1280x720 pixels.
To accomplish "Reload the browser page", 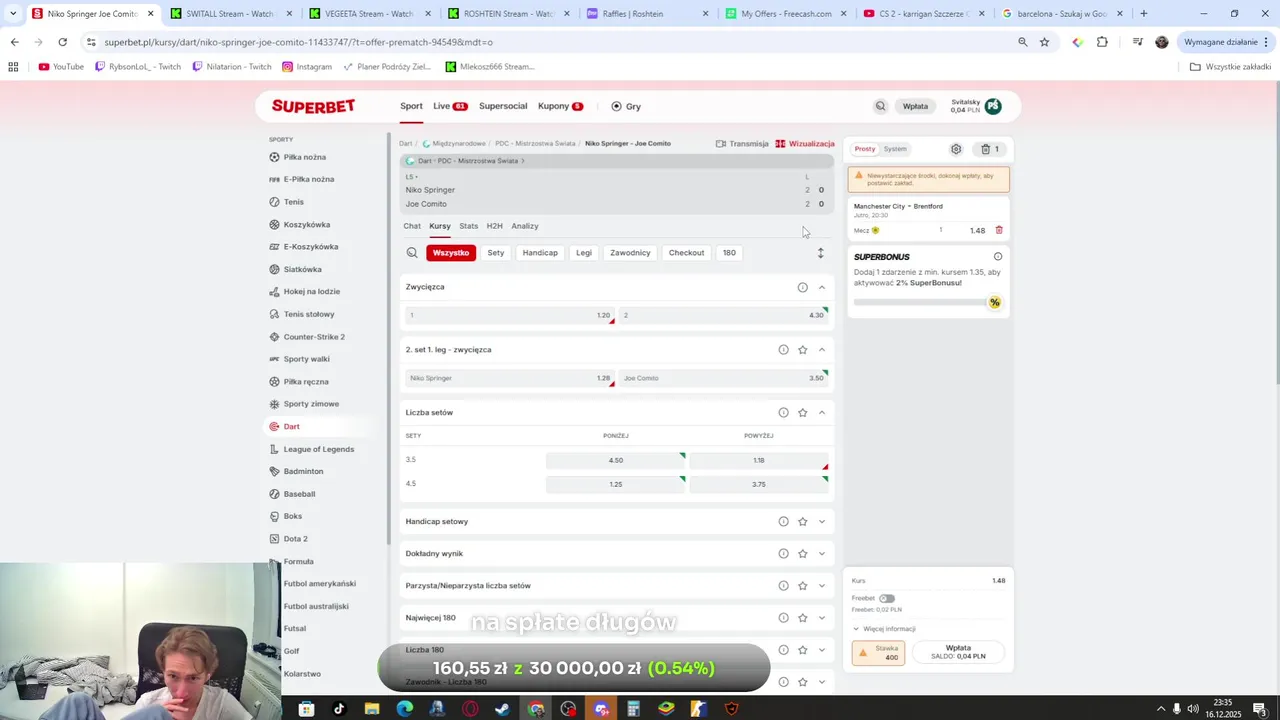I will click(x=62, y=42).
